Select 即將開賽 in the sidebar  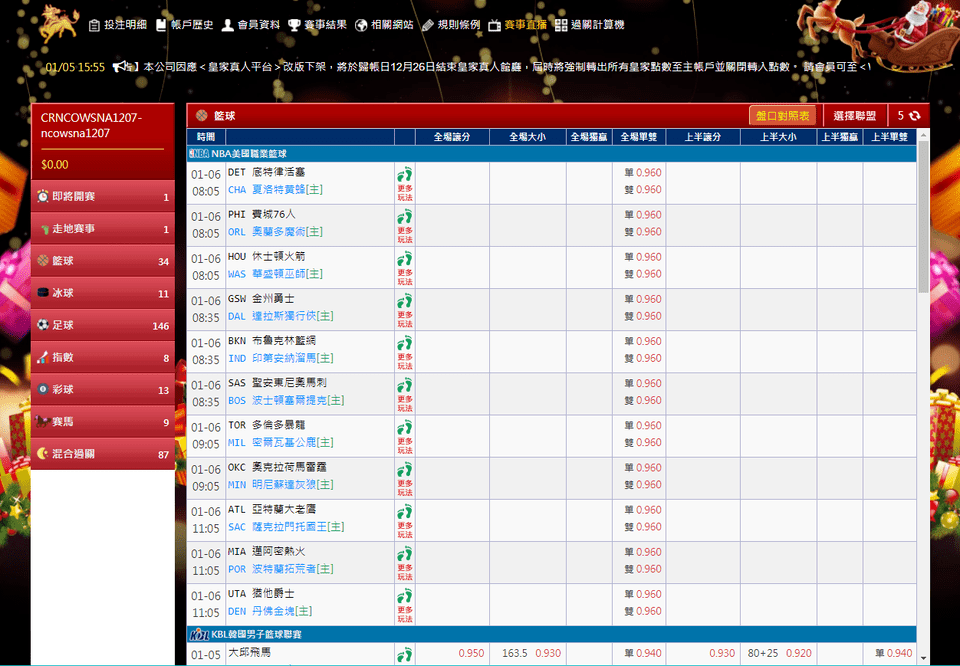(102, 197)
